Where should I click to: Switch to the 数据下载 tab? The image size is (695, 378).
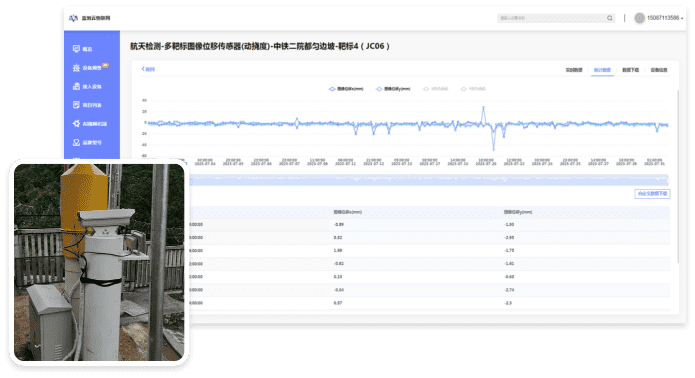coord(630,70)
